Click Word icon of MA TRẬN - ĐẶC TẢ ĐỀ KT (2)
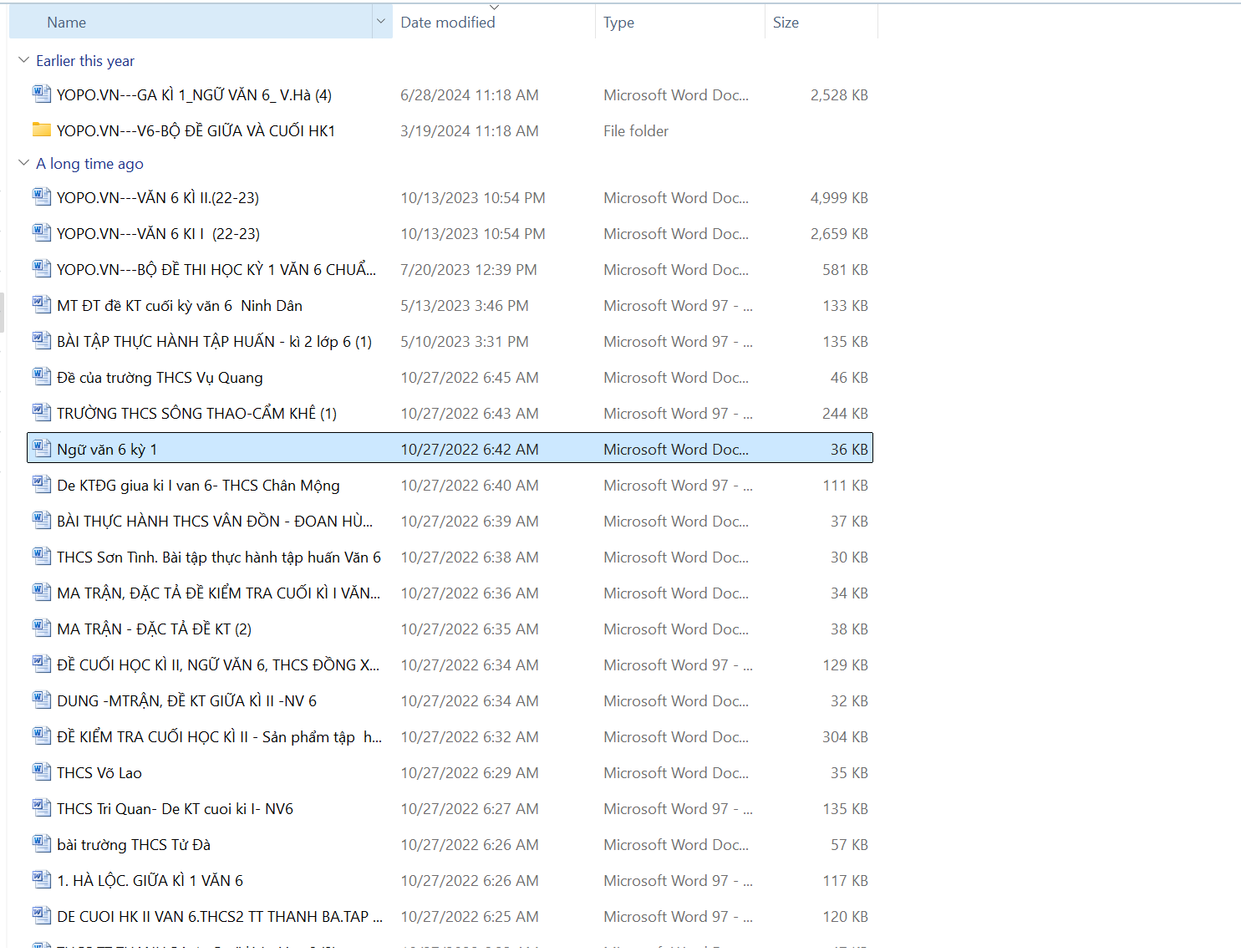This screenshot has width=1241, height=952. [42, 628]
